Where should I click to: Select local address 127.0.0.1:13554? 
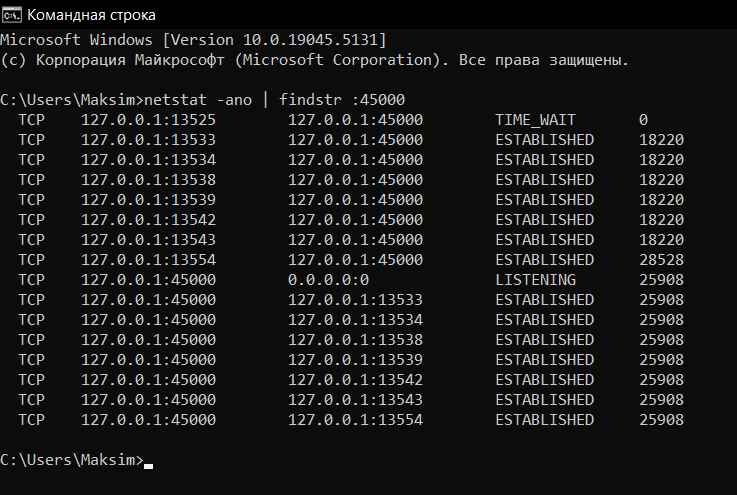point(148,260)
